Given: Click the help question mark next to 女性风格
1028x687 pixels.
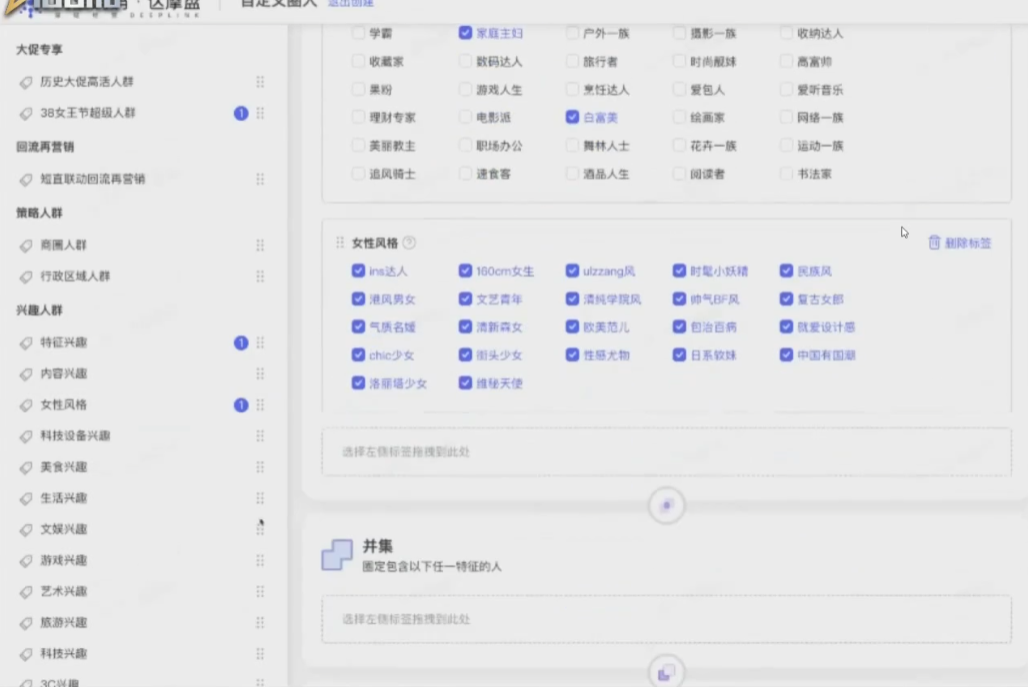Looking at the screenshot, I should coord(409,243).
